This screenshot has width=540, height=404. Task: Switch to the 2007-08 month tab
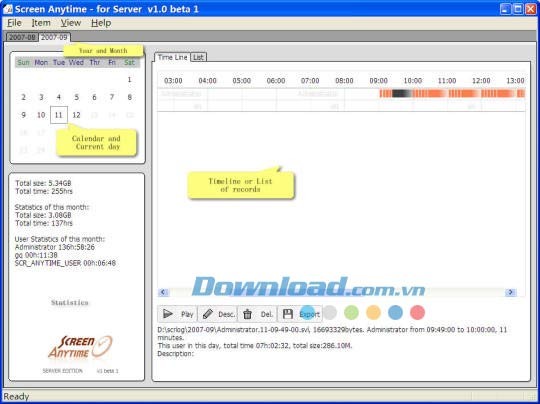[x=22, y=37]
